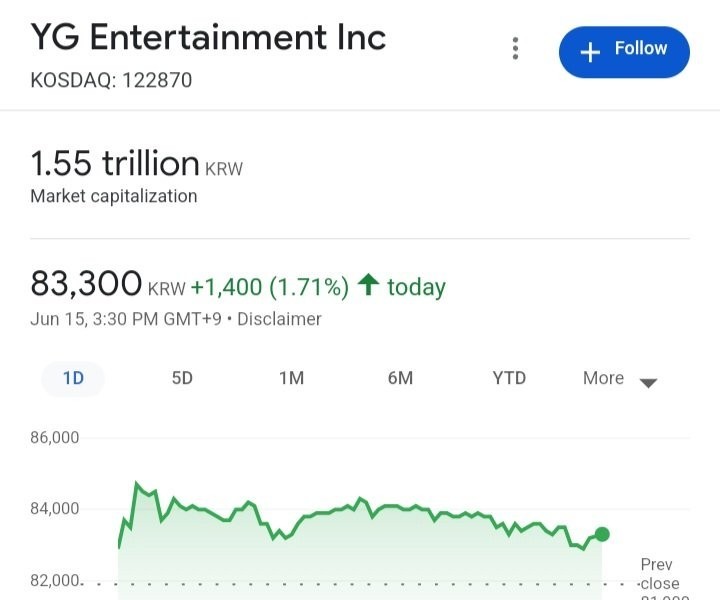Click the Follow button
The height and width of the screenshot is (600, 720).
coord(624,50)
